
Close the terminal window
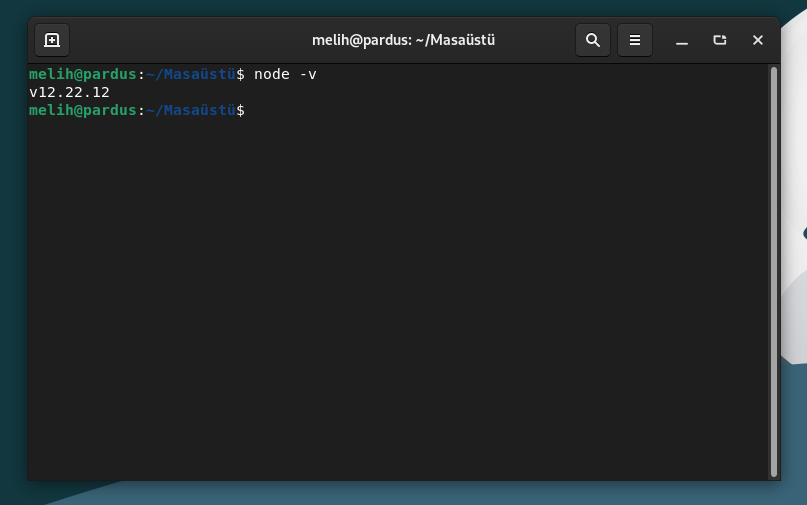758,40
